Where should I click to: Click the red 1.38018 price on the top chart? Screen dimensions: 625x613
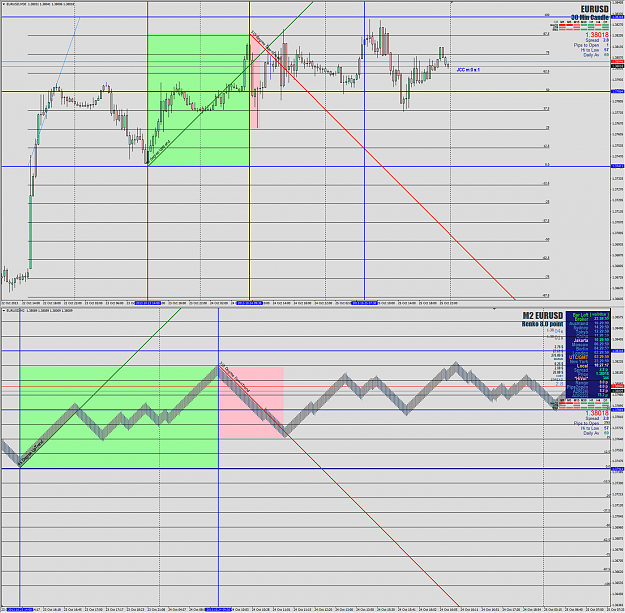[x=597, y=35]
